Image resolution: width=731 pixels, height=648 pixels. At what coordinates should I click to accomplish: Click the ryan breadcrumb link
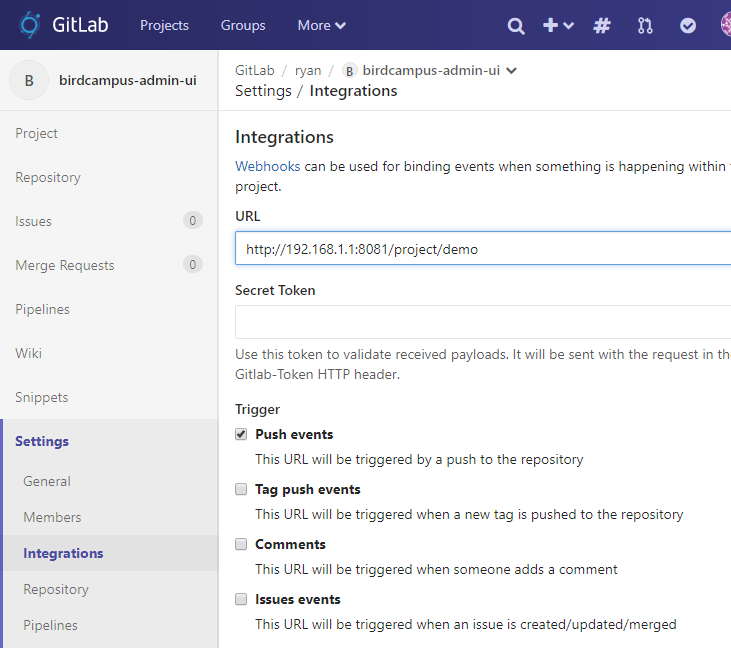coord(308,71)
